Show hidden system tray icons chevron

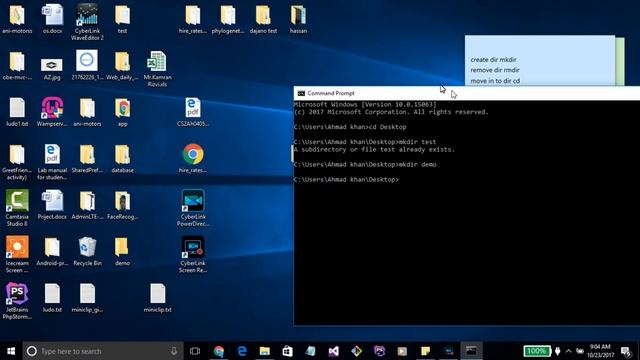tap(568, 351)
